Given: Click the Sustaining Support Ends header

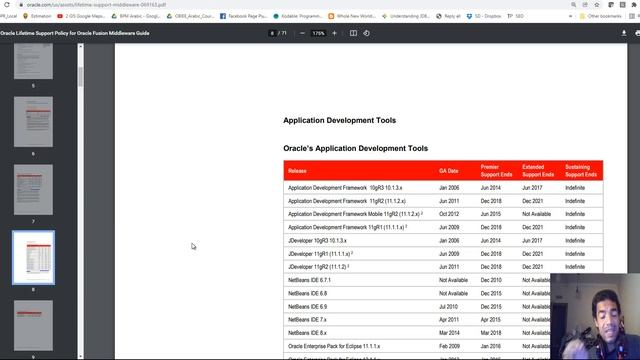Looking at the screenshot, I should tap(581, 171).
